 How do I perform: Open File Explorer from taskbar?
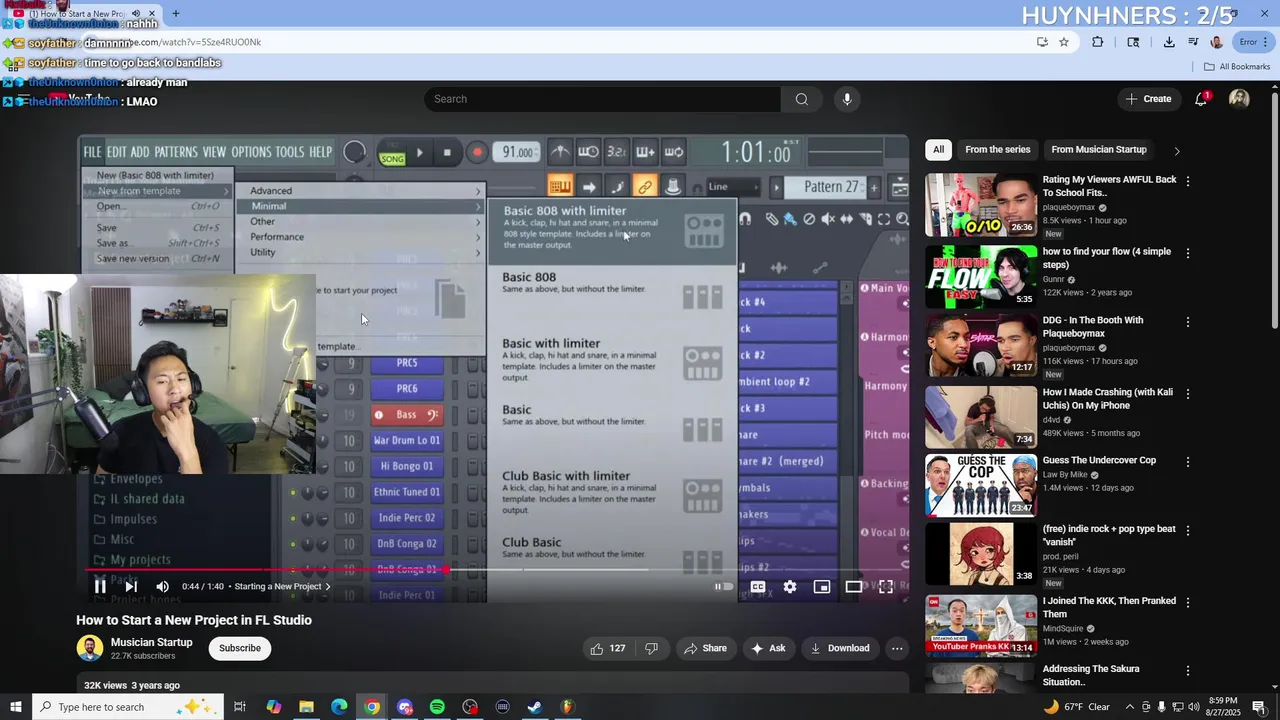pos(306,707)
